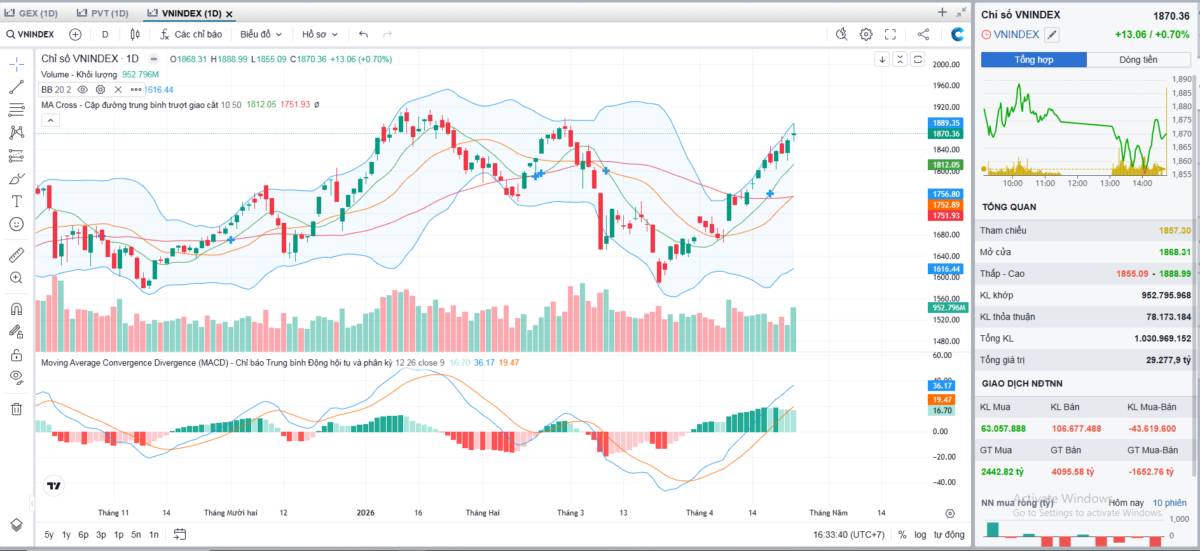Toggle the log scale
This screenshot has width=1200, height=551.
(920, 535)
